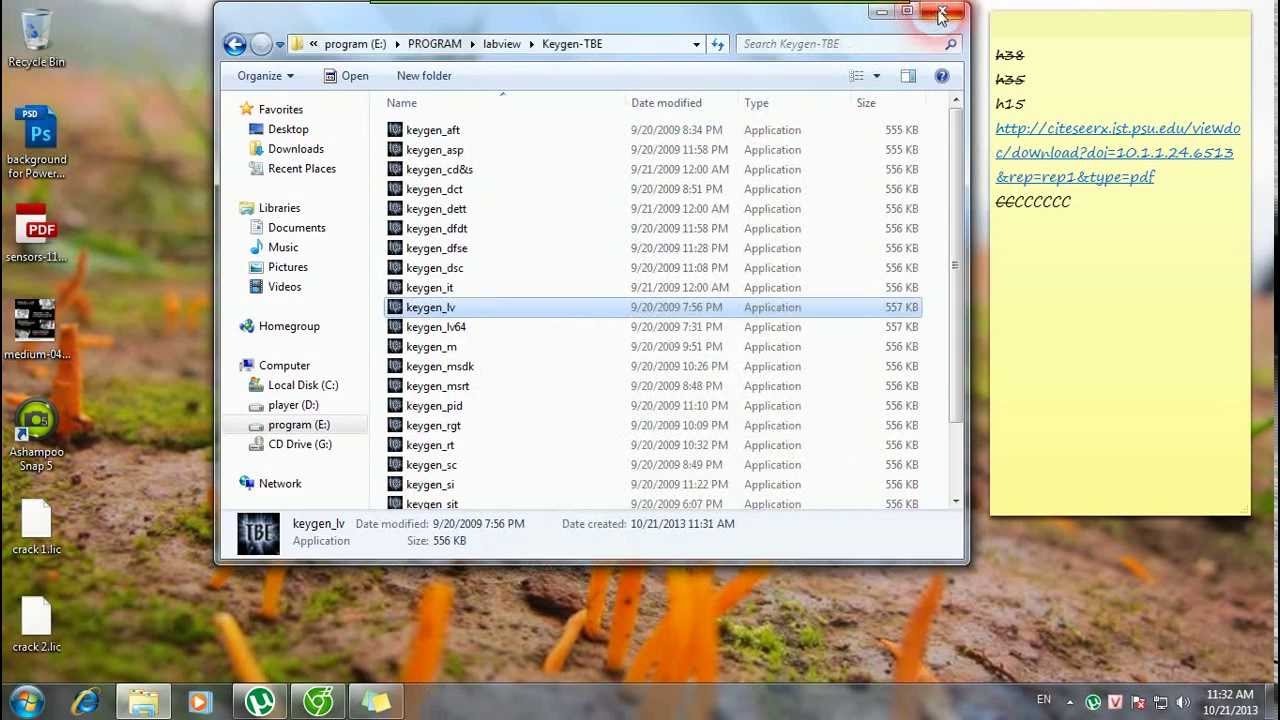Refresh the Keygen-TBE folder view
Screen dimensions: 1280x720
[x=717, y=44]
